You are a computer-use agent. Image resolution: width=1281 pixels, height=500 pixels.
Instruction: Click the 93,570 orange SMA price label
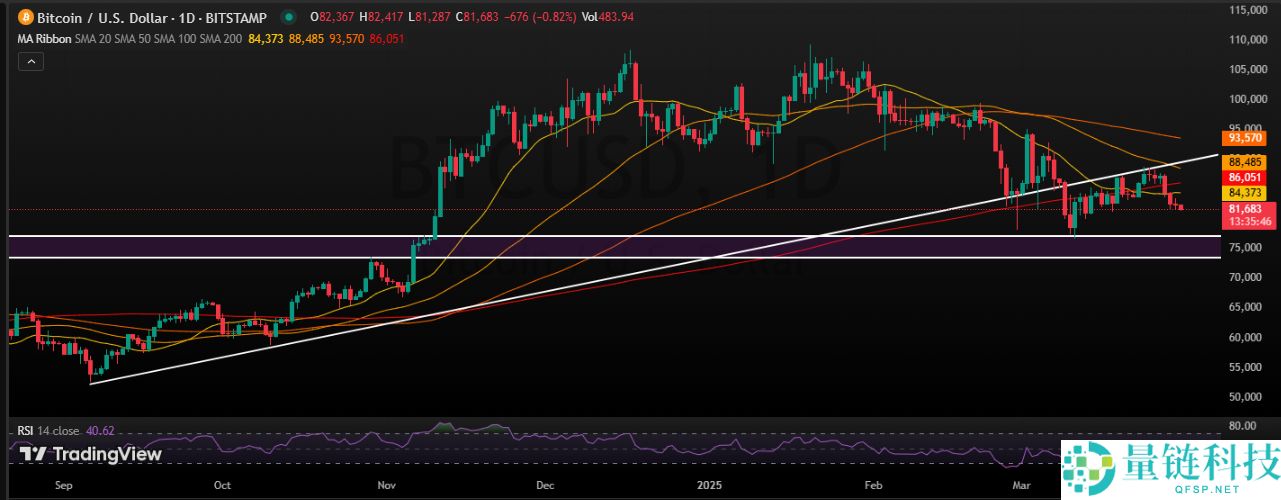1247,138
